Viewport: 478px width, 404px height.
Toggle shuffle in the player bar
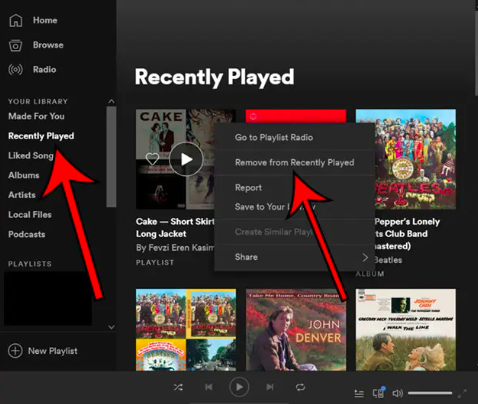pos(178,387)
